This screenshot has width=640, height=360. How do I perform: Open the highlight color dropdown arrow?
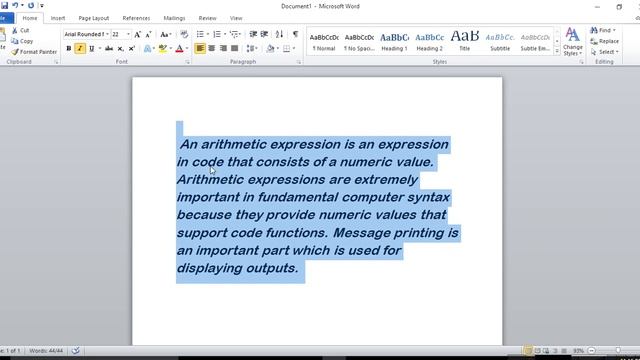tap(170, 49)
